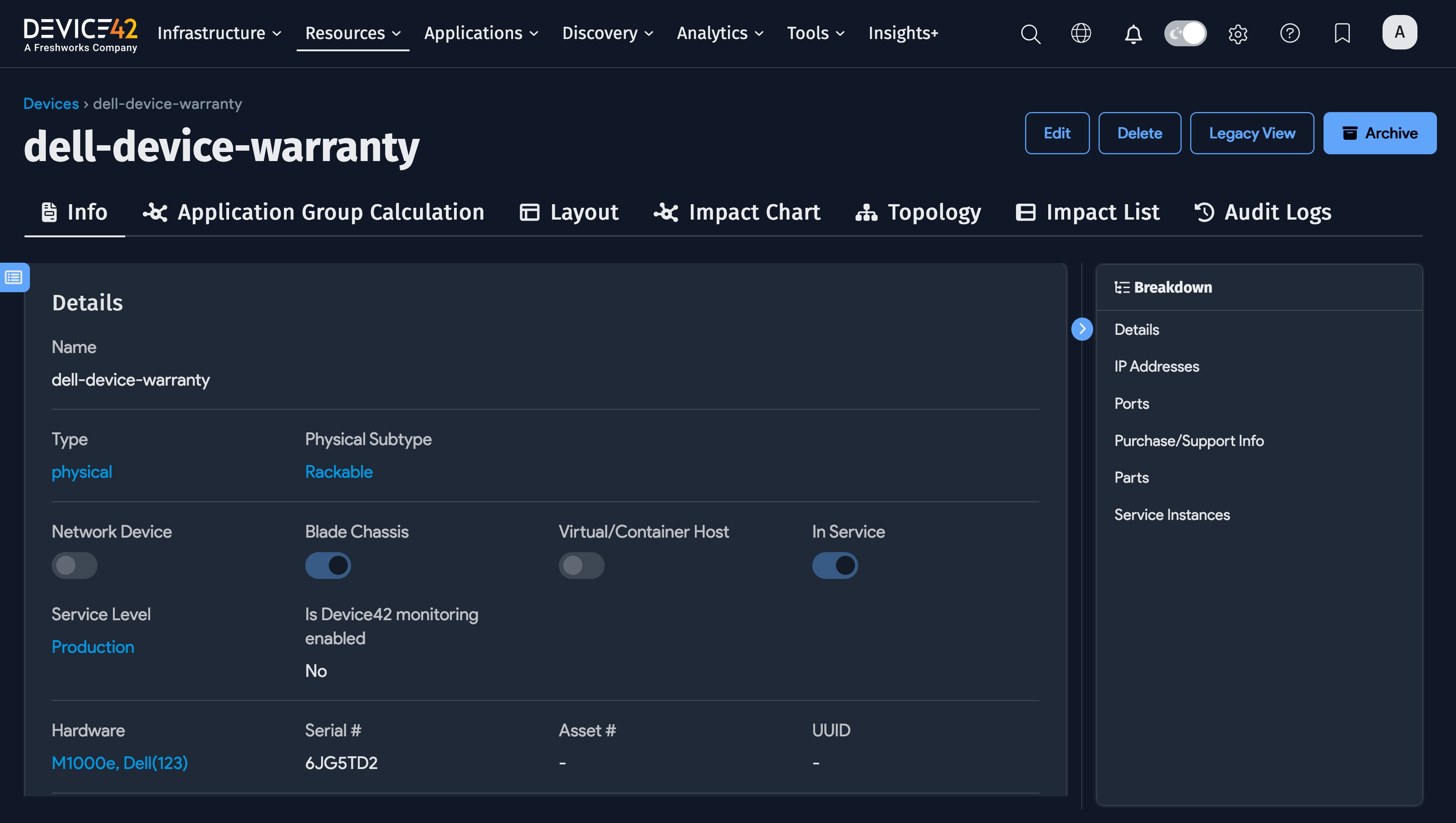Viewport: 1456px width, 823px height.
Task: Collapse the Breakdown panel chevron
Action: coord(1082,329)
